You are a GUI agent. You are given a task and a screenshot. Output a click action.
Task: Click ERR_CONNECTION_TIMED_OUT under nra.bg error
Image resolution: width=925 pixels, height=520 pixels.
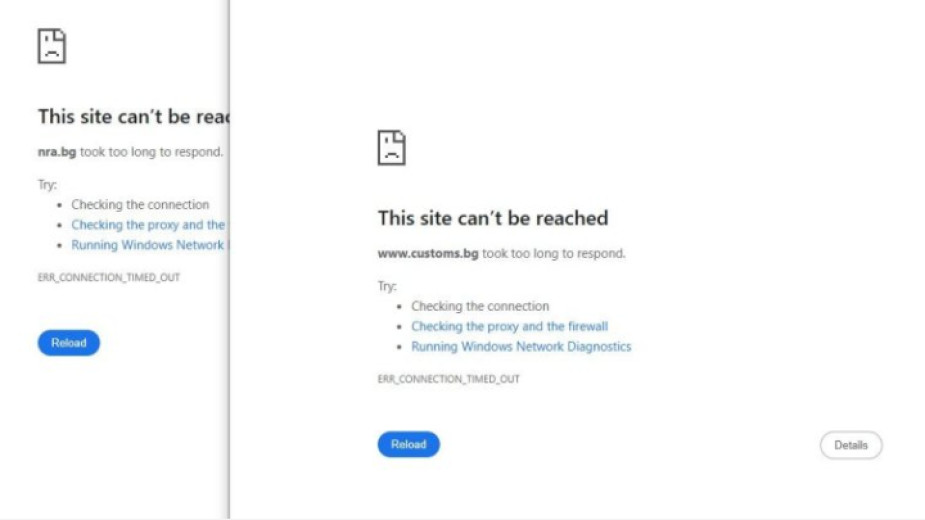109,277
